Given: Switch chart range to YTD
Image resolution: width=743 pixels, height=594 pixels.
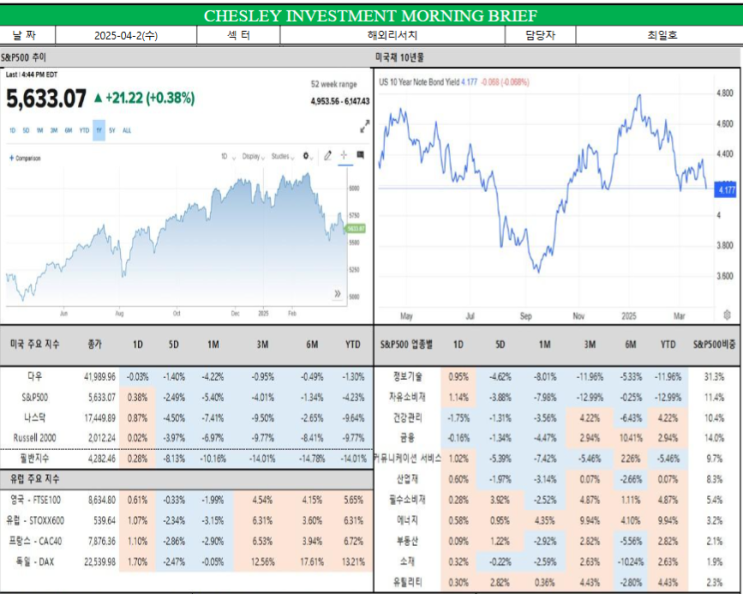Looking at the screenshot, I should (x=84, y=130).
